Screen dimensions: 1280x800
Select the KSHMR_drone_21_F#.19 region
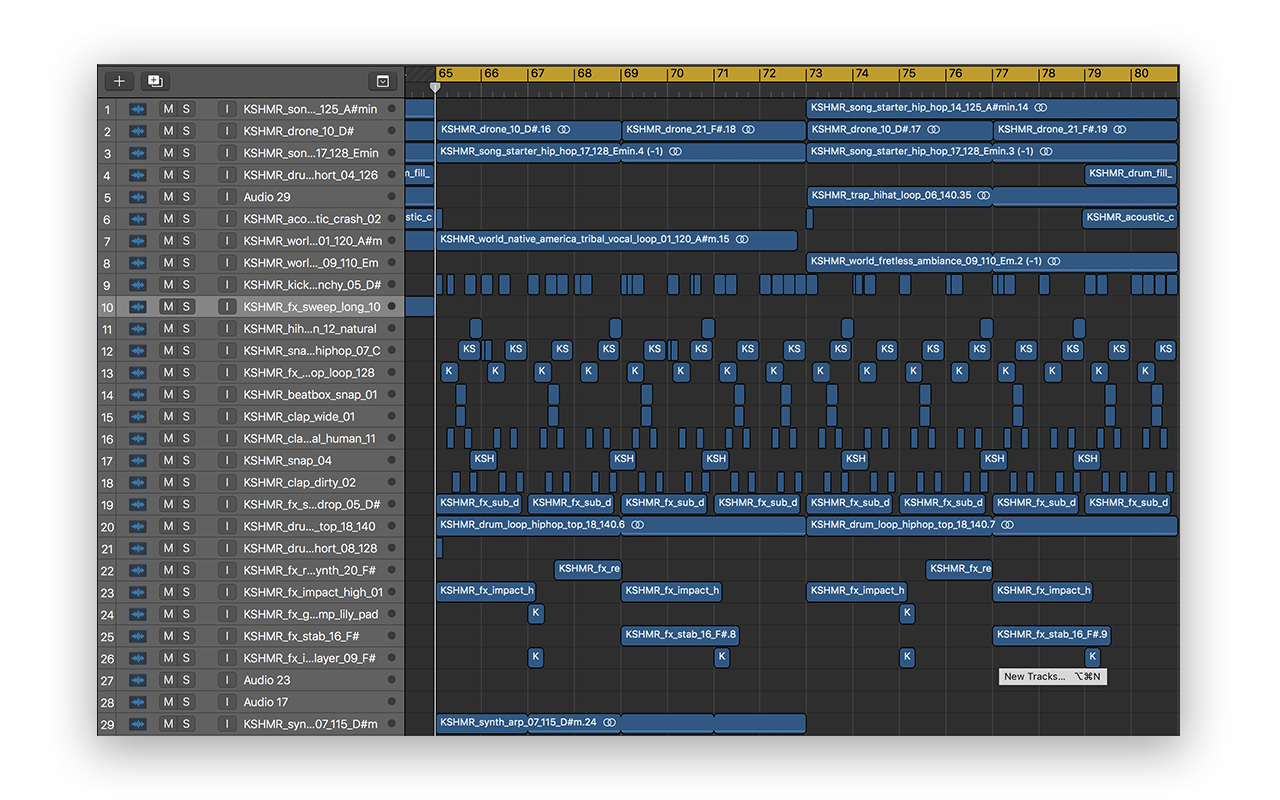pos(1085,130)
